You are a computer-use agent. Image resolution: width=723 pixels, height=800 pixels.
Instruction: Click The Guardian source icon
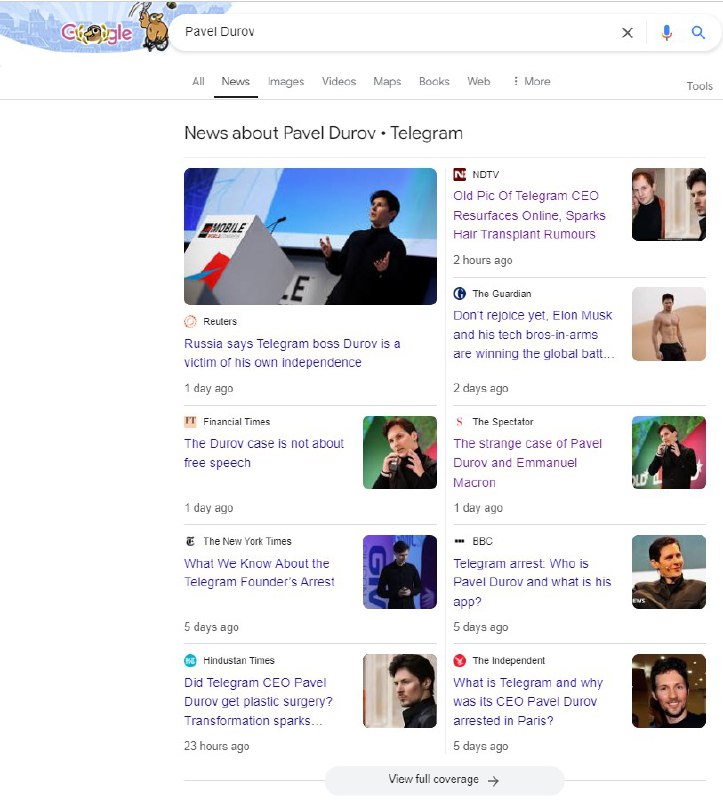(459, 293)
